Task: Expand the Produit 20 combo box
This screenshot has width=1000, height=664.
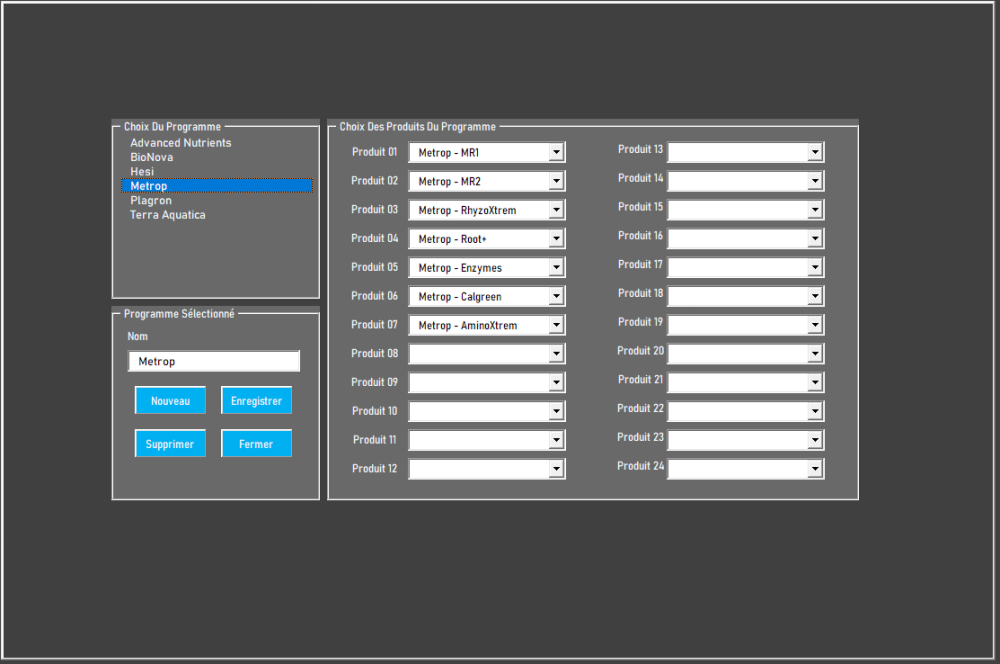Action: (x=815, y=354)
